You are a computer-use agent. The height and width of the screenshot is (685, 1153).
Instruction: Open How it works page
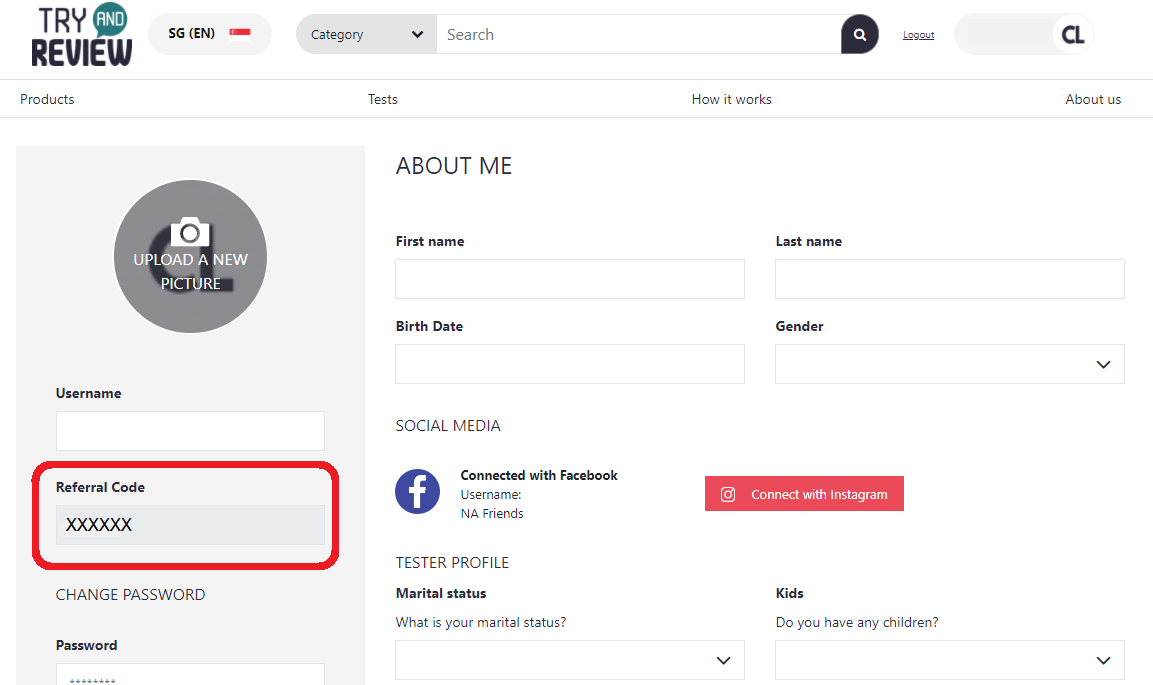pos(731,99)
